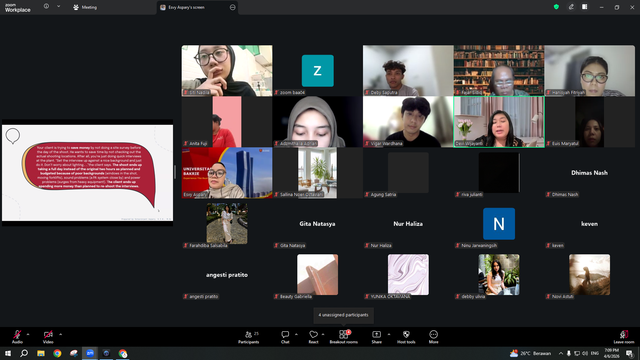
Task: Select Esvy Aspary's video tile
Action: tap(227, 173)
